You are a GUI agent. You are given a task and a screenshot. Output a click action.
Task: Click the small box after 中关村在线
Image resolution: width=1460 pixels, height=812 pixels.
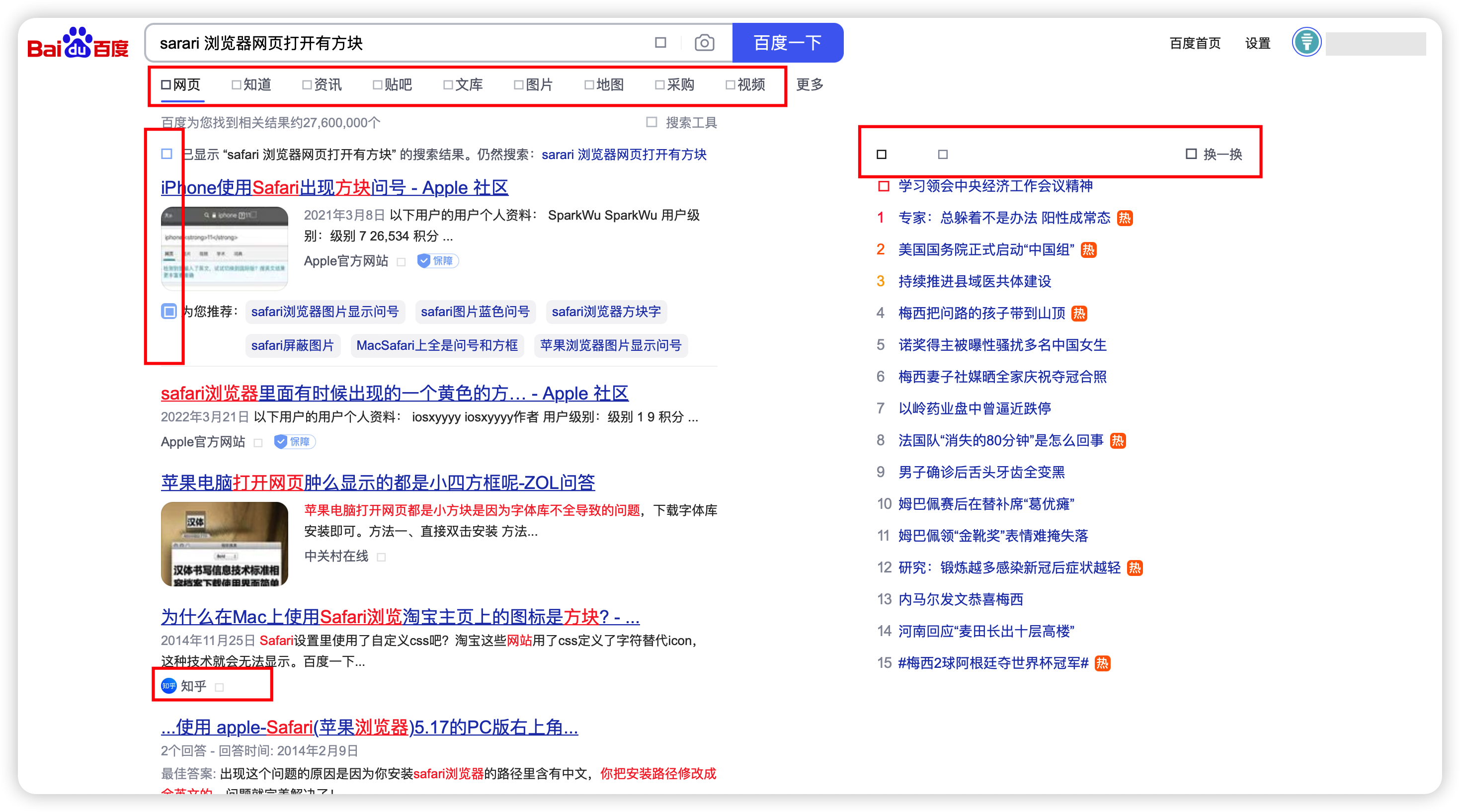382,557
